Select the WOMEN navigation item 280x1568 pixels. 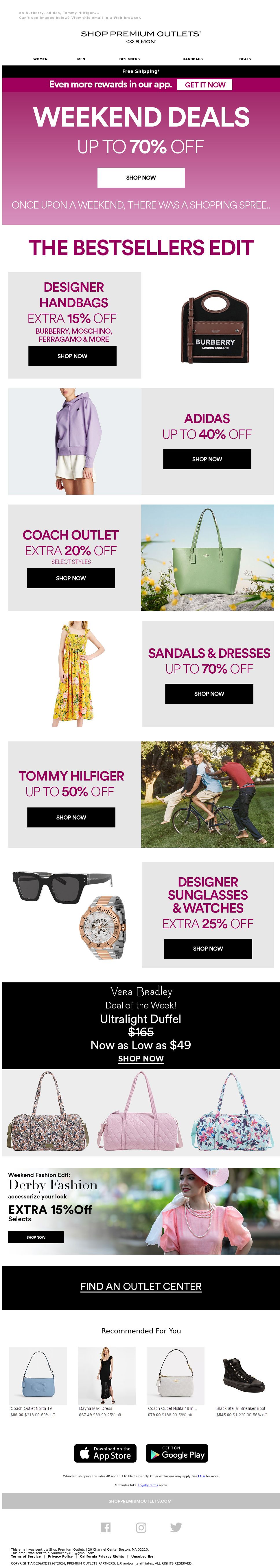pyautogui.click(x=40, y=59)
